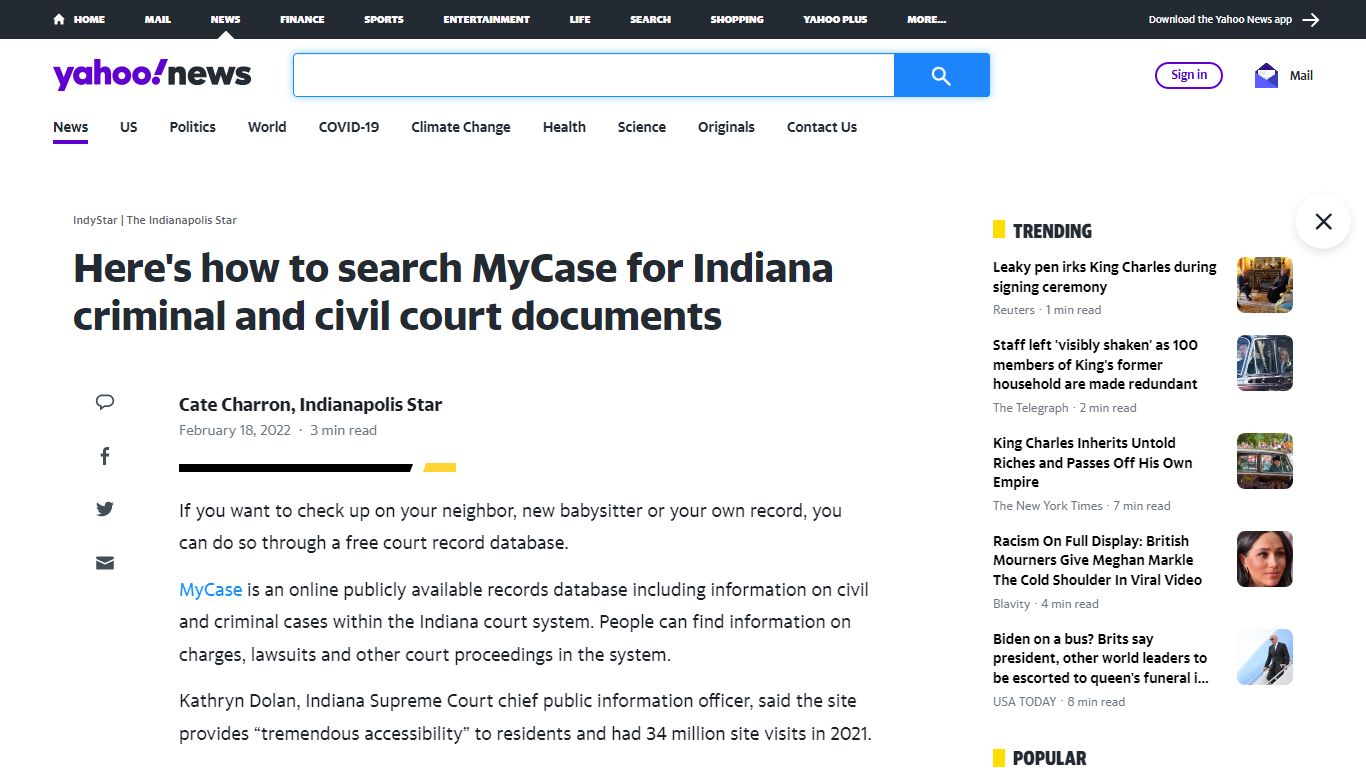Click Biden on a bus thumbnail
Screen dimensions: 1366x768
coord(1265,657)
